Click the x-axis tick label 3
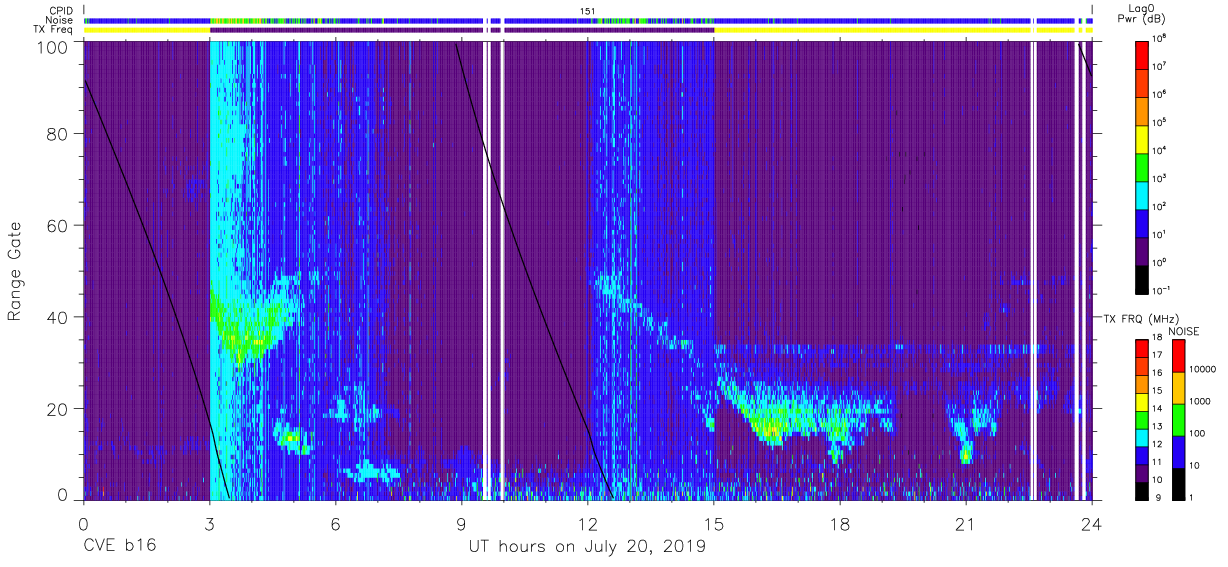This screenshot has height=567, width=1228. click(x=209, y=526)
